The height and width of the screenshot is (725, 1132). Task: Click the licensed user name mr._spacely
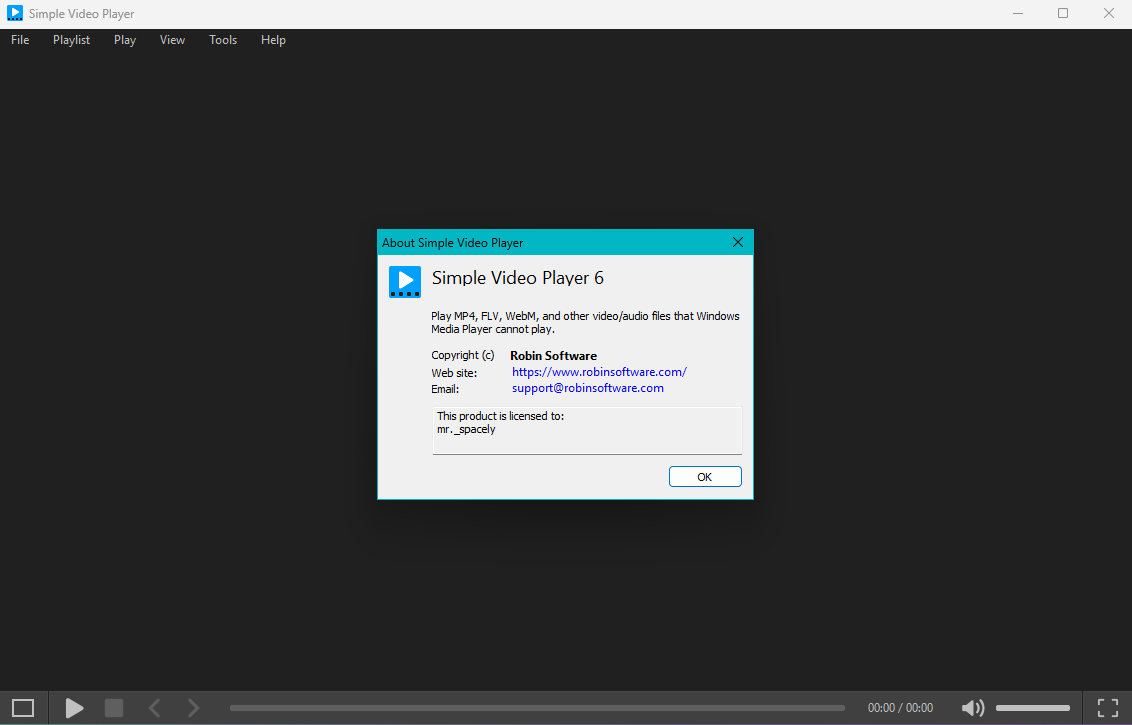pos(466,429)
